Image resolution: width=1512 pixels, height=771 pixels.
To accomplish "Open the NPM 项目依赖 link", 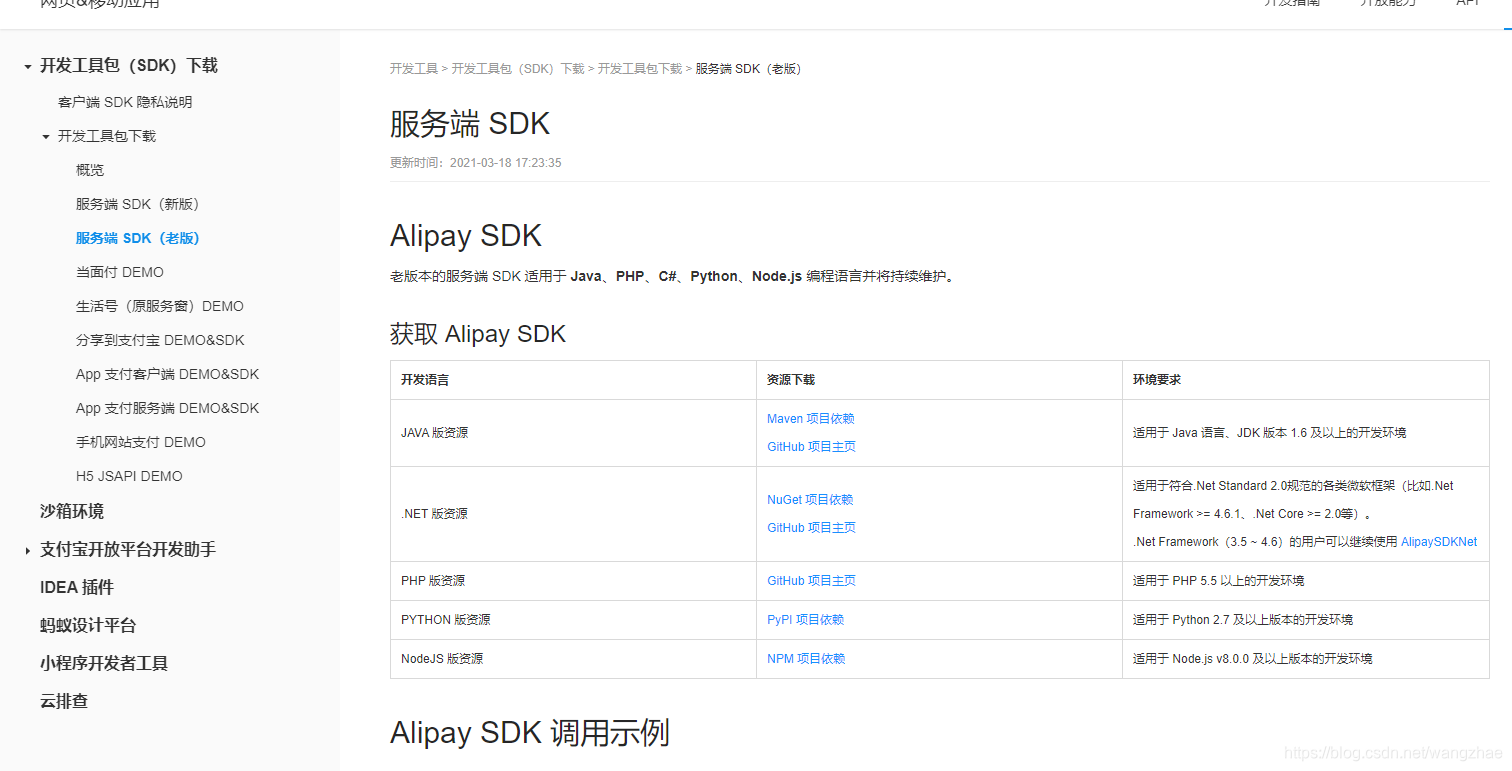I will pos(806,659).
